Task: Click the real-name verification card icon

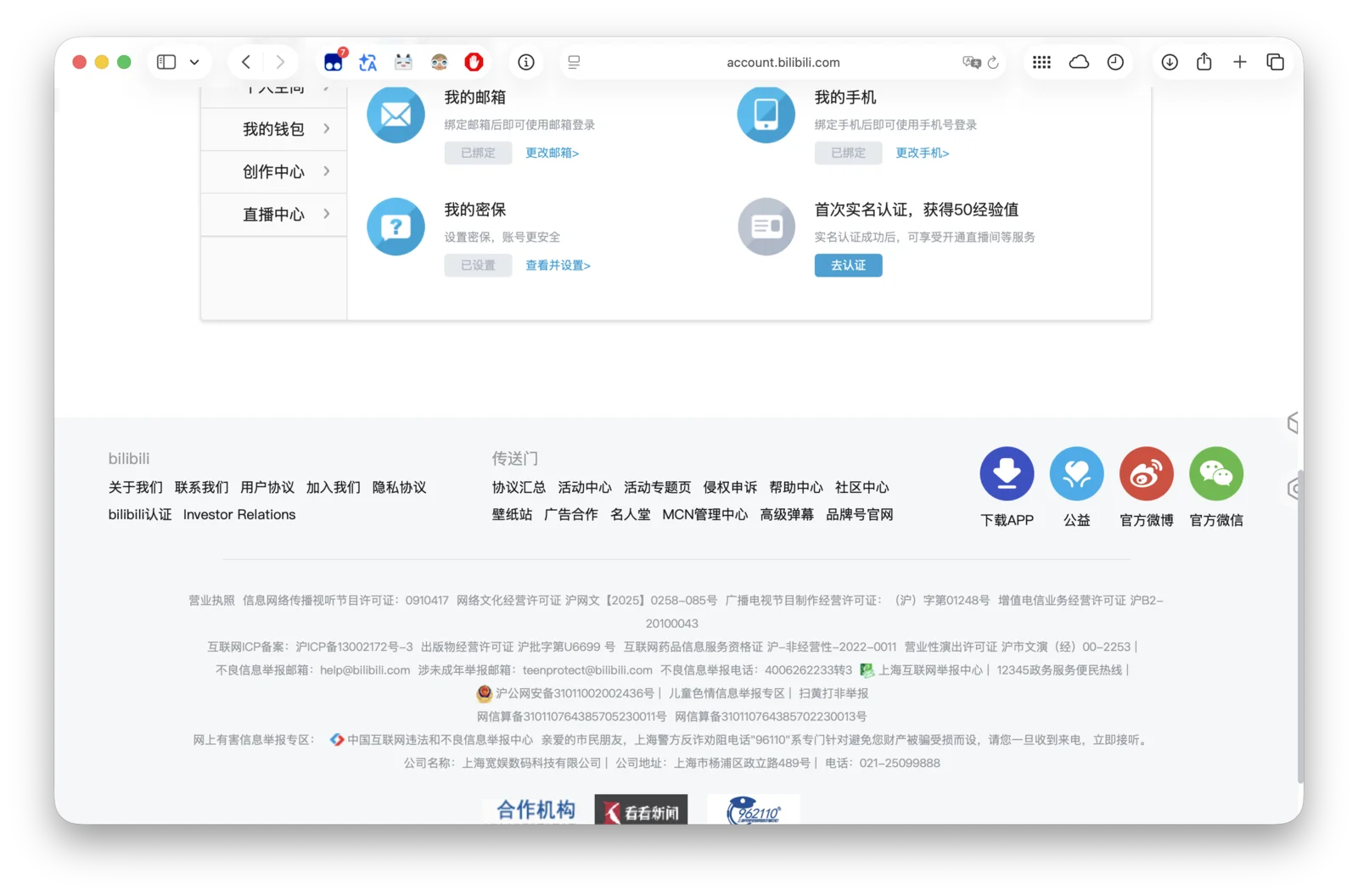Action: point(766,227)
